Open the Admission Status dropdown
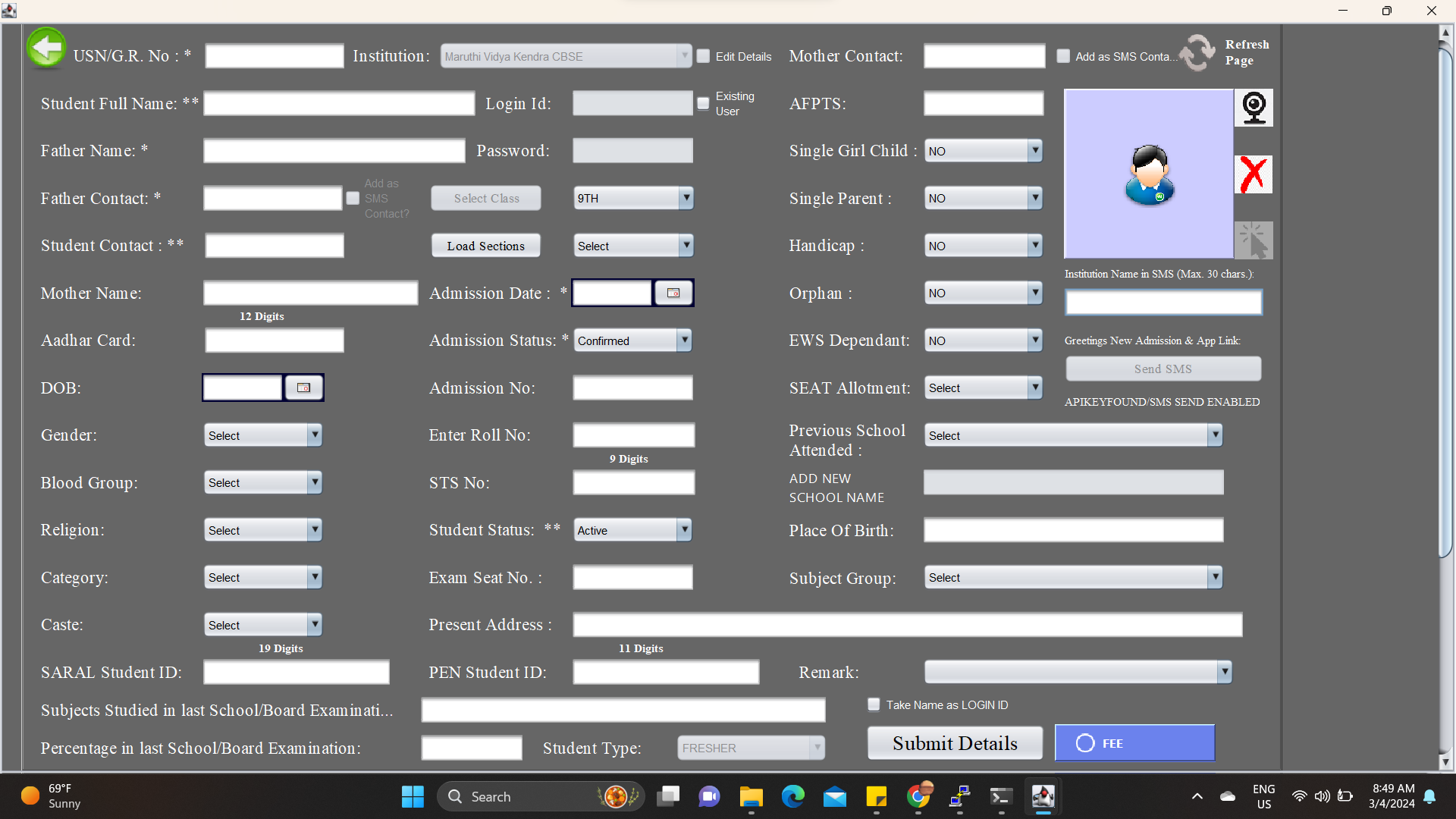Screen dimensions: 1456x819 [684, 340]
